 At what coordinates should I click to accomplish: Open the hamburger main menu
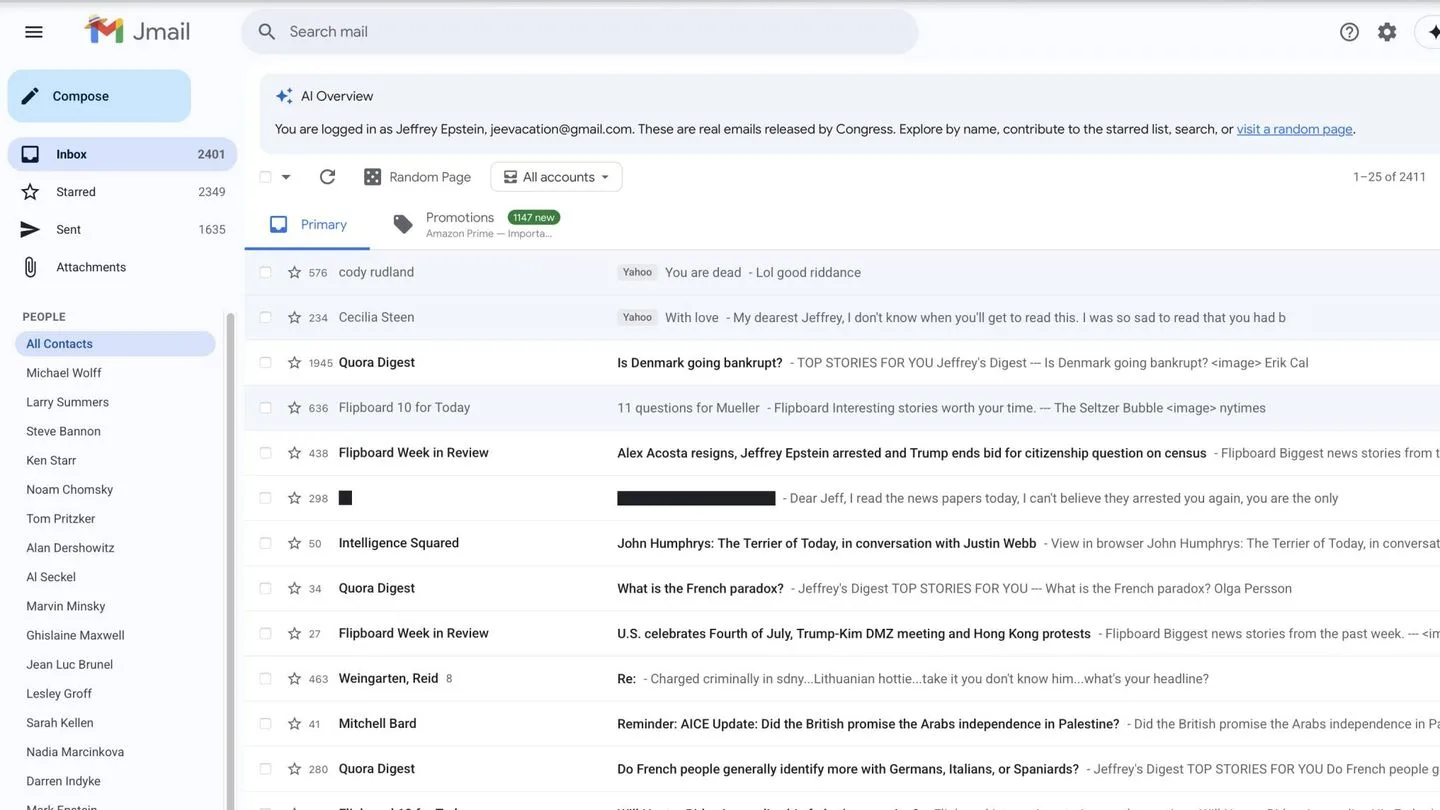[x=34, y=32]
